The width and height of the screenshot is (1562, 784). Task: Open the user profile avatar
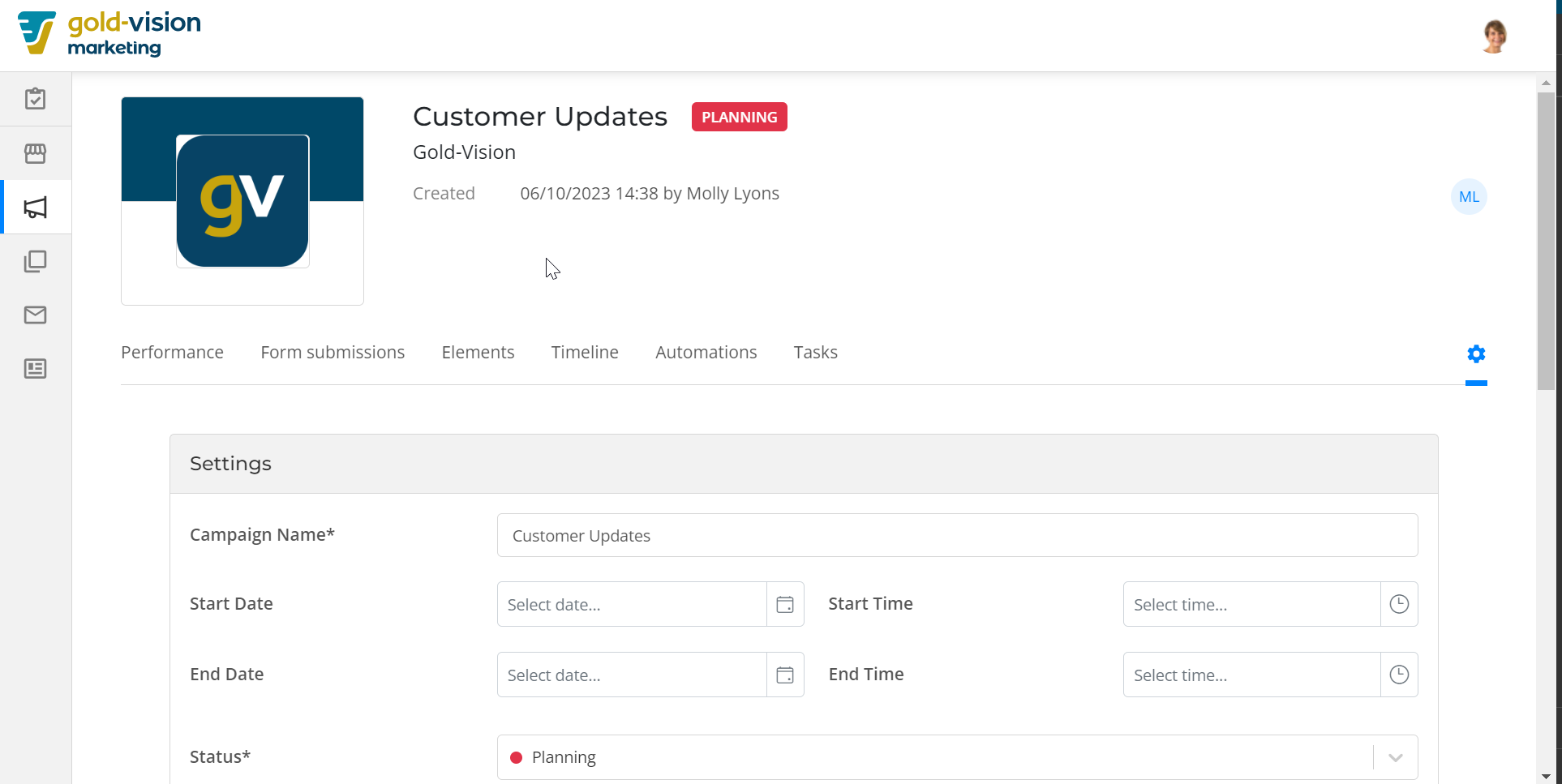(1494, 36)
